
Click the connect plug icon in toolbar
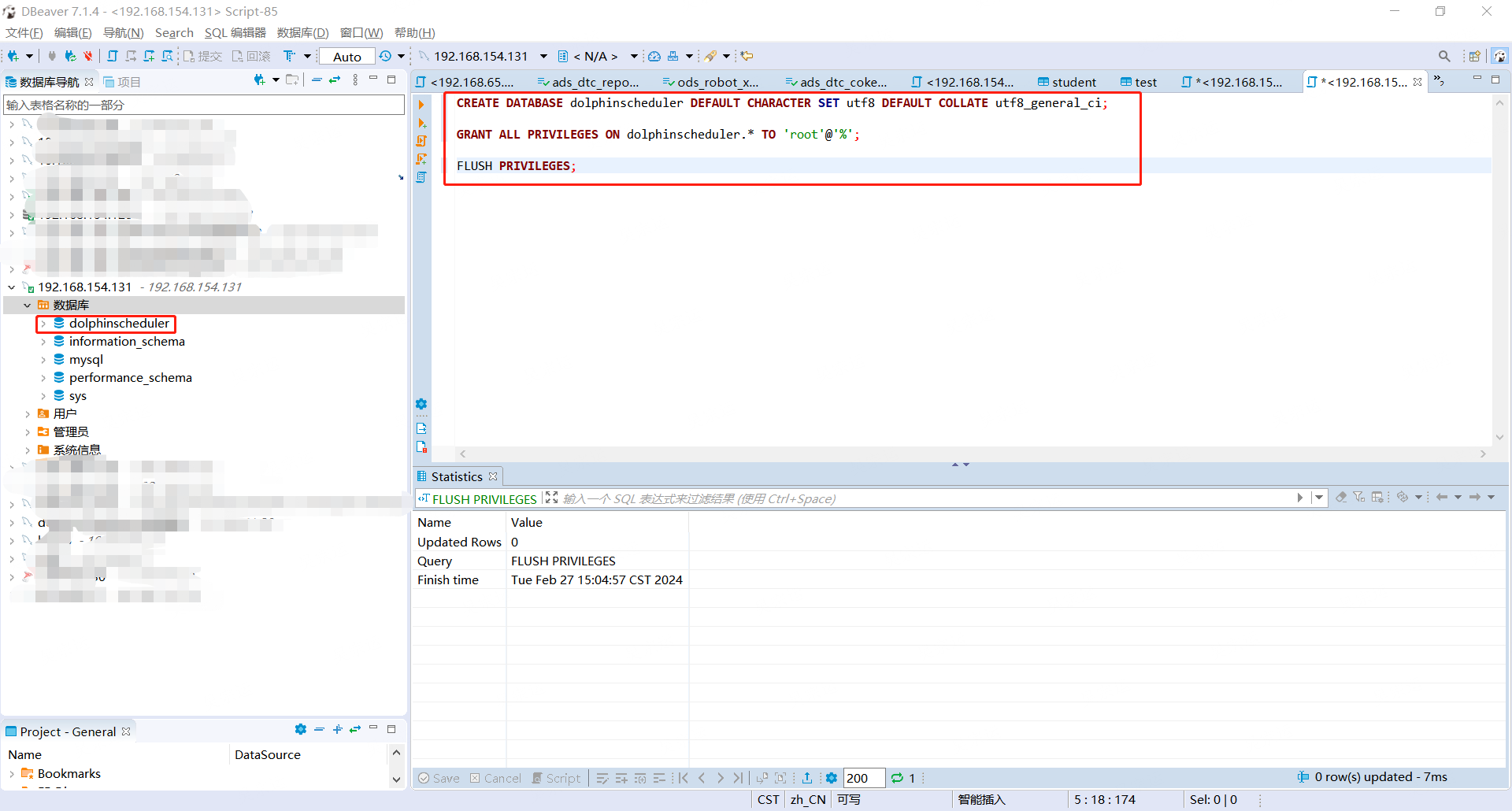52,56
